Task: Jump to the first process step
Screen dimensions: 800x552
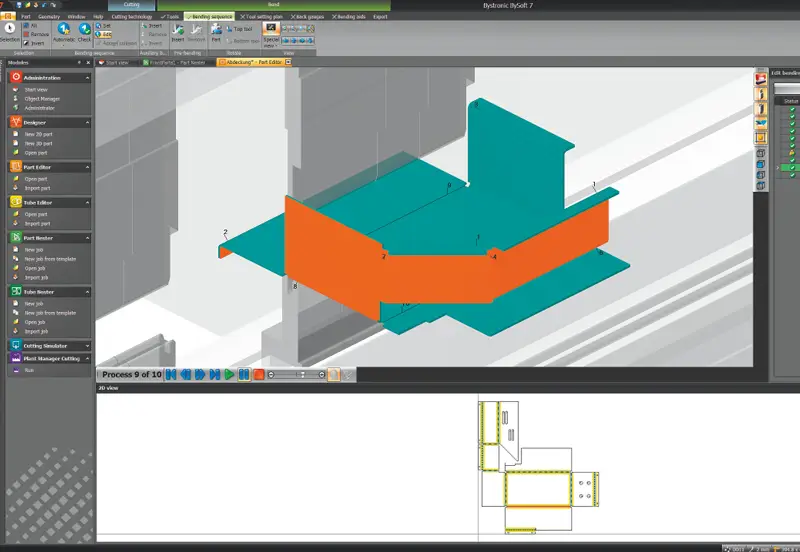Action: click(x=172, y=375)
